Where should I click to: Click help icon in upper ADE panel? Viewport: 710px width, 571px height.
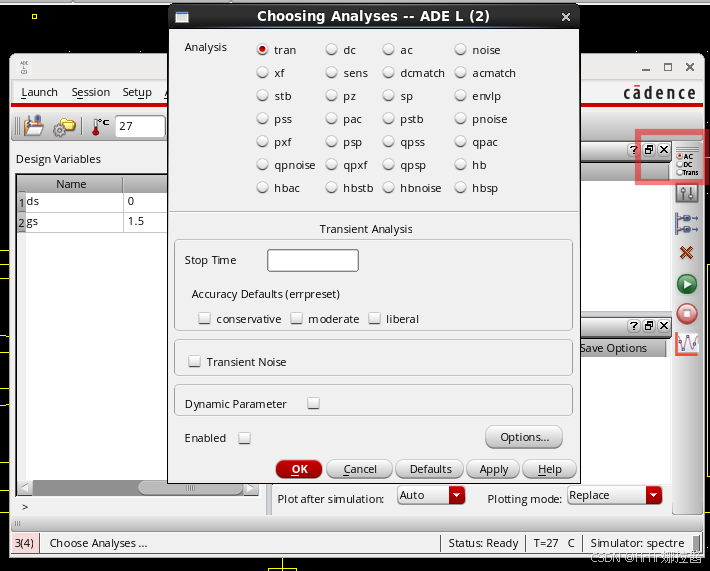633,150
